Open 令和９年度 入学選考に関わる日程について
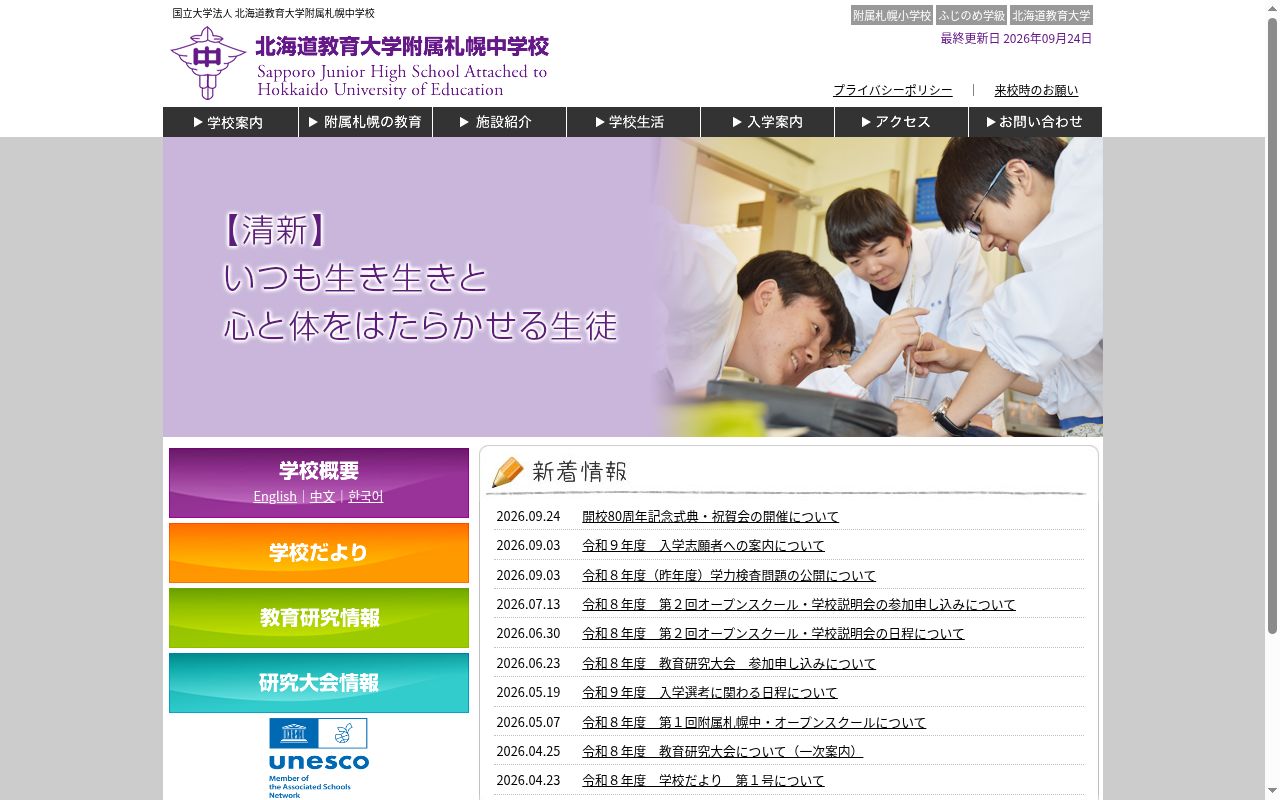 [710, 692]
